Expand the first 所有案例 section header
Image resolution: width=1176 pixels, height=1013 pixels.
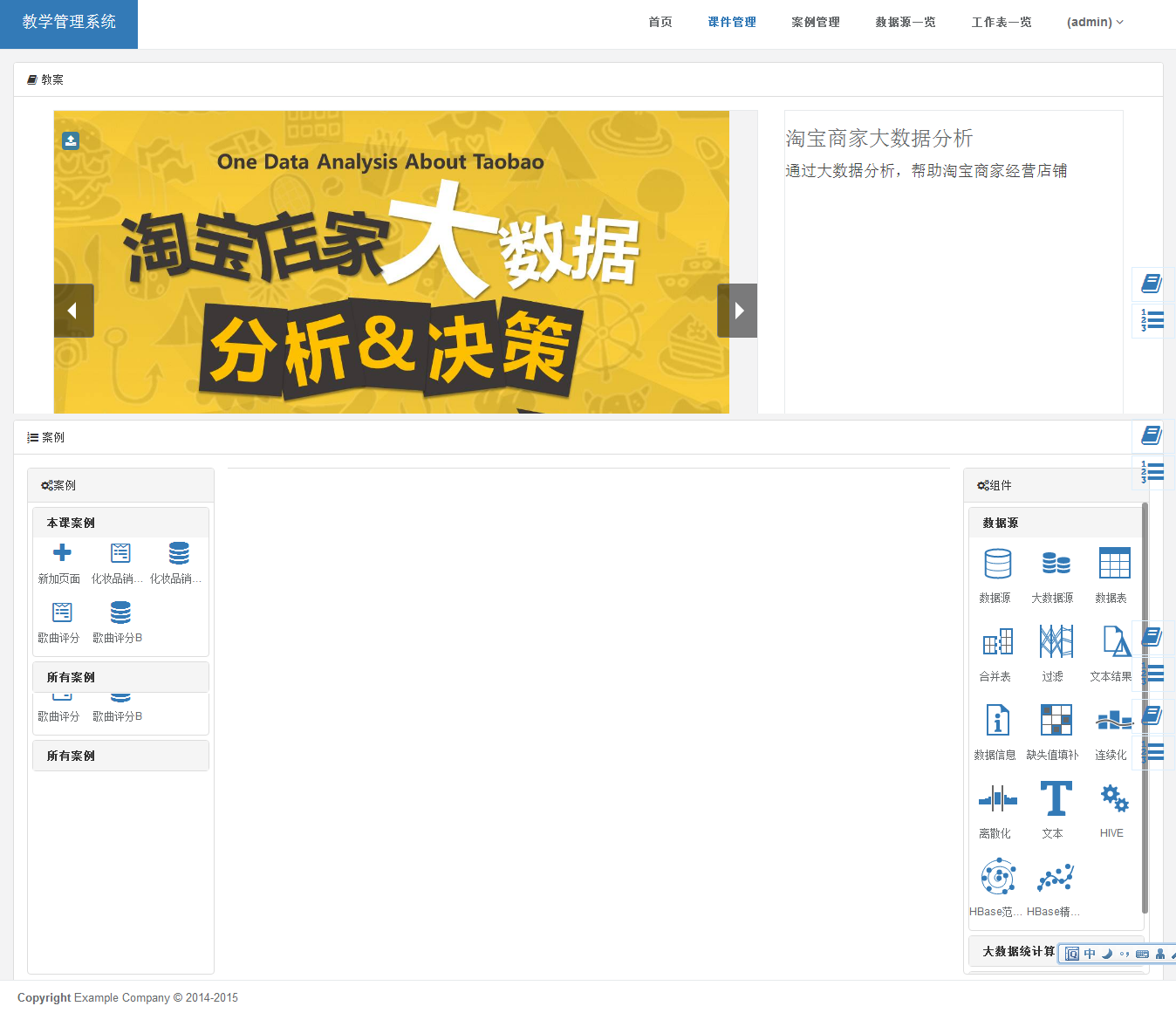coord(121,677)
